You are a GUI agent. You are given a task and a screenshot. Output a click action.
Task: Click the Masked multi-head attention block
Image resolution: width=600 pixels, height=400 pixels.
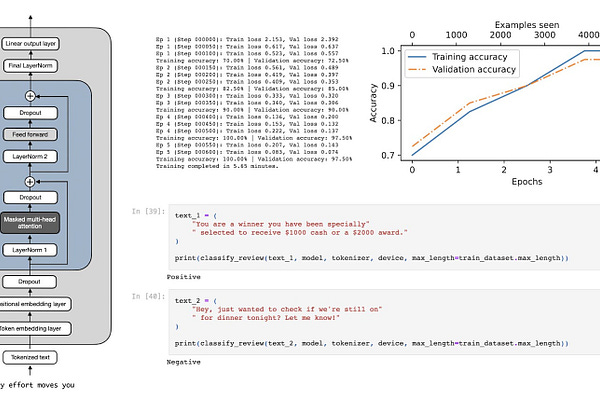tap(30, 223)
